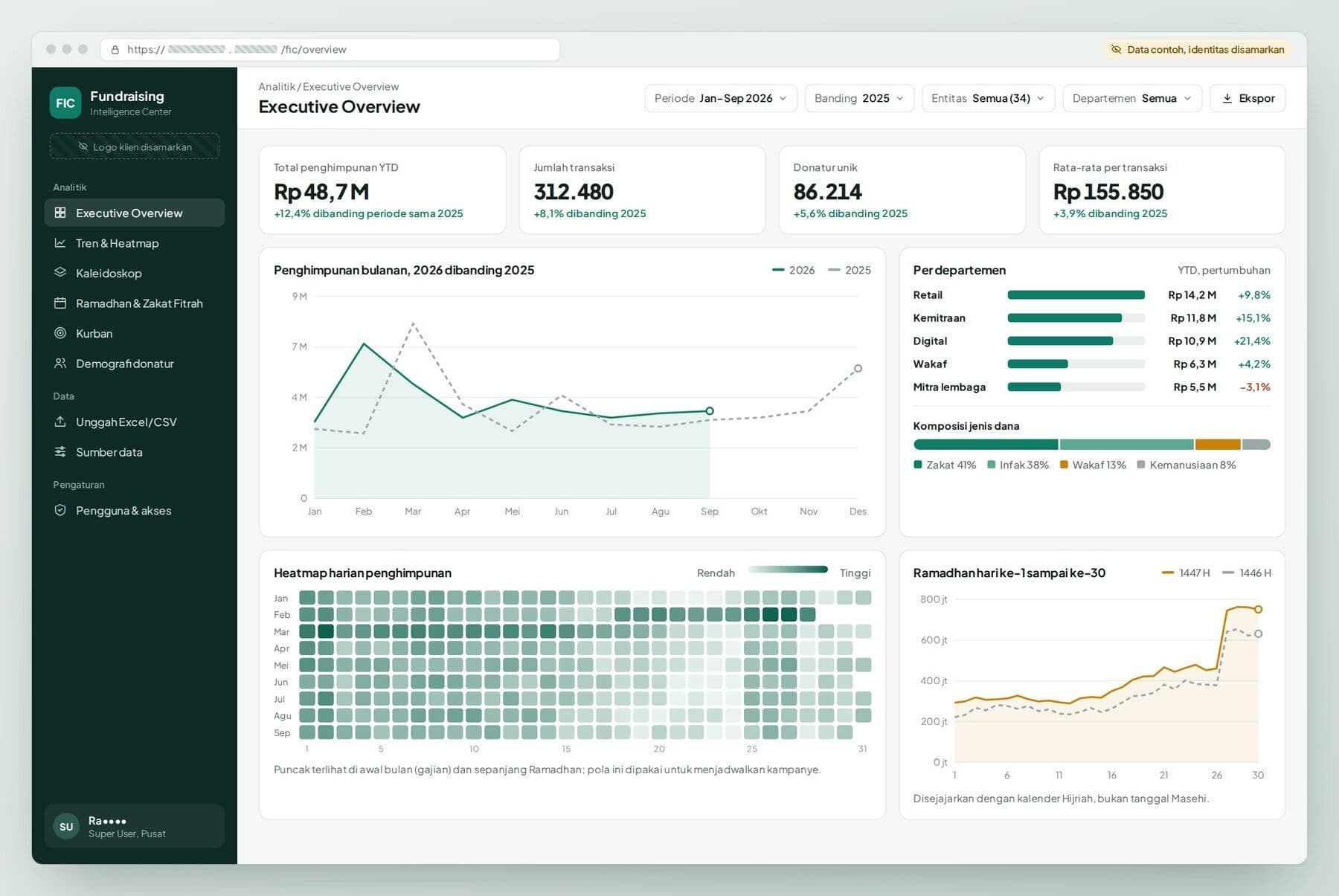Click the Ekspor button
The image size is (1339, 896).
click(x=1248, y=98)
